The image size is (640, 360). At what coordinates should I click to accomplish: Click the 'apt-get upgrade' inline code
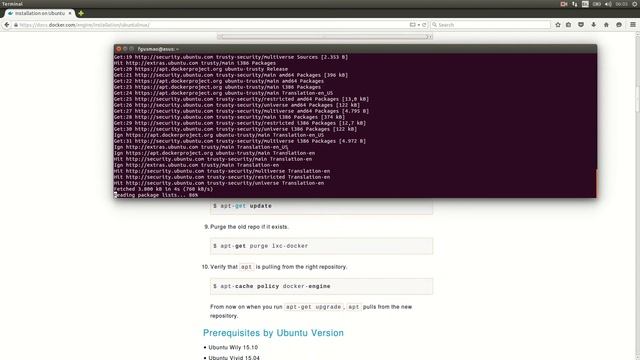coord(313,307)
